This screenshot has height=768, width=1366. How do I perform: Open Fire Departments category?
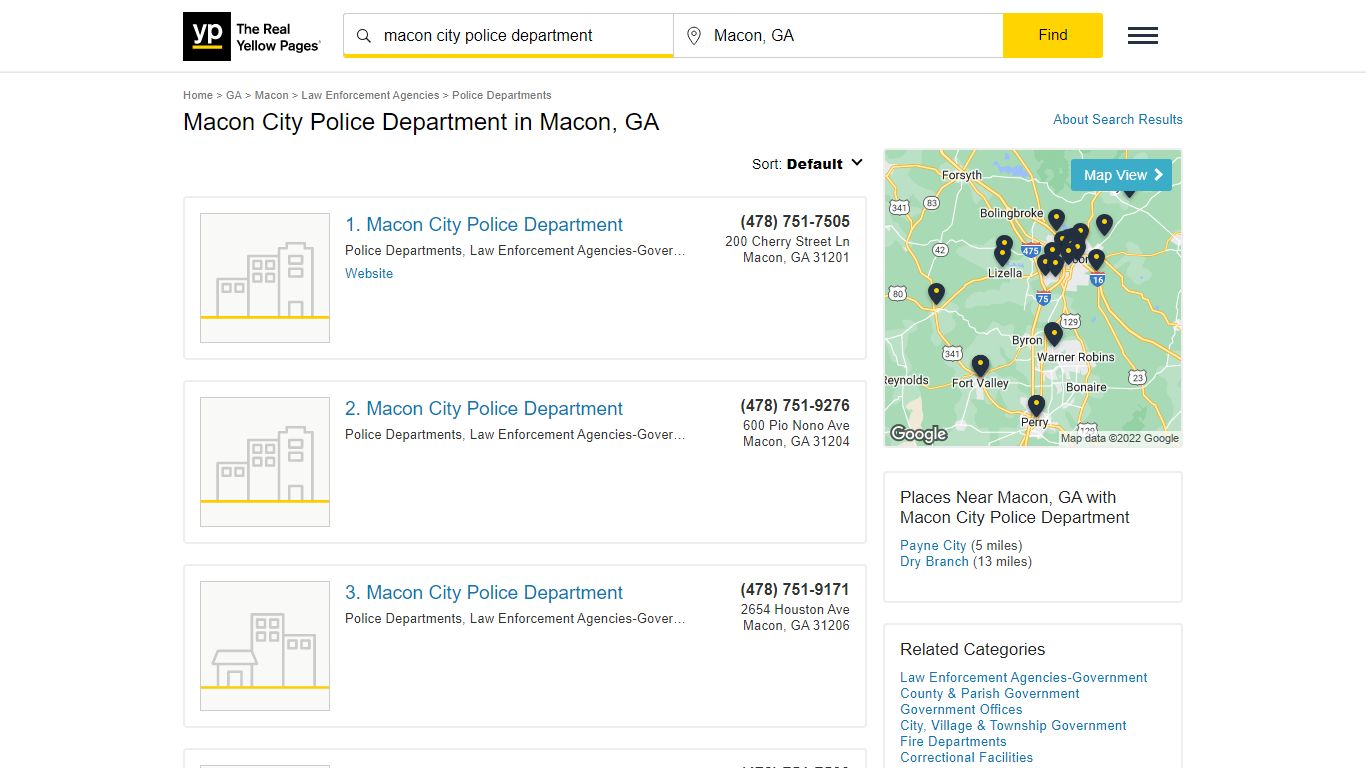953,742
